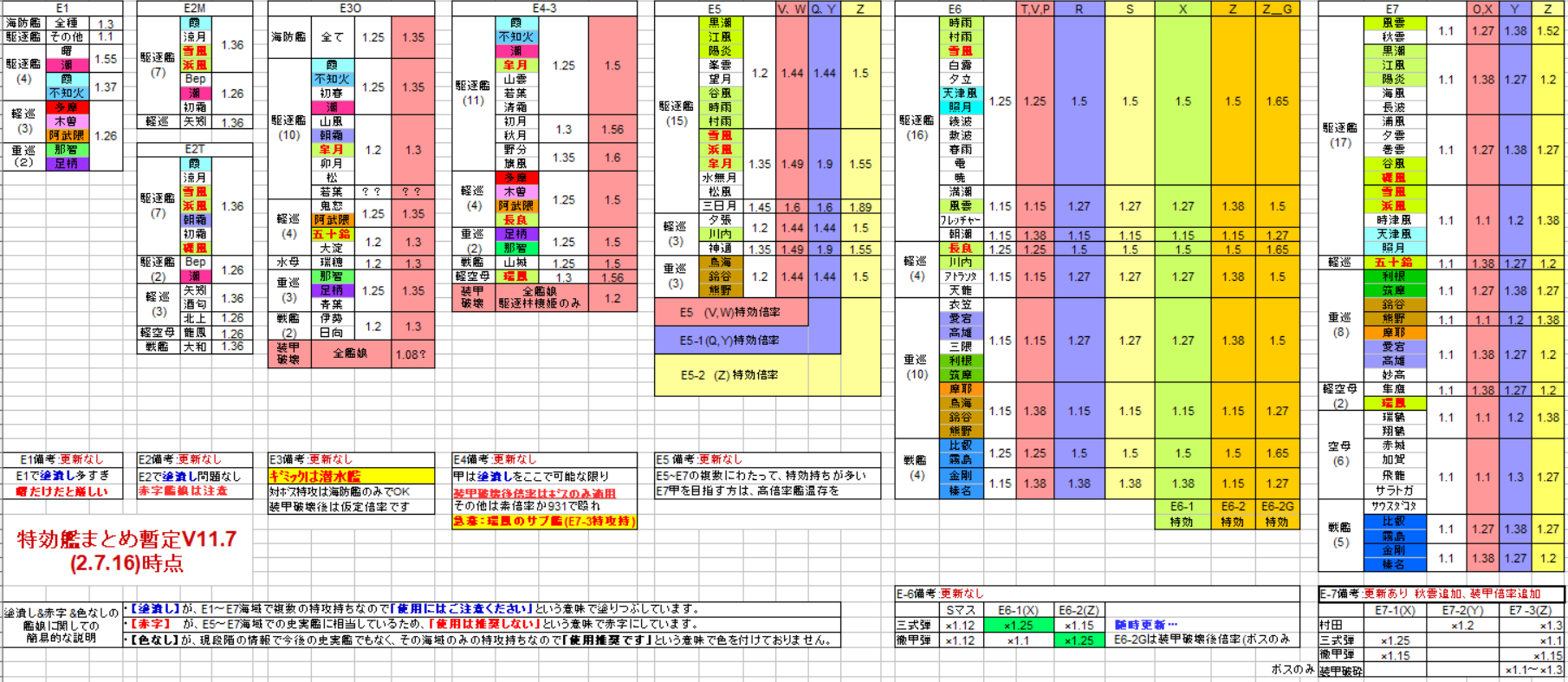
Task: Select the 清霜 destroyer cell
Action: click(515, 107)
